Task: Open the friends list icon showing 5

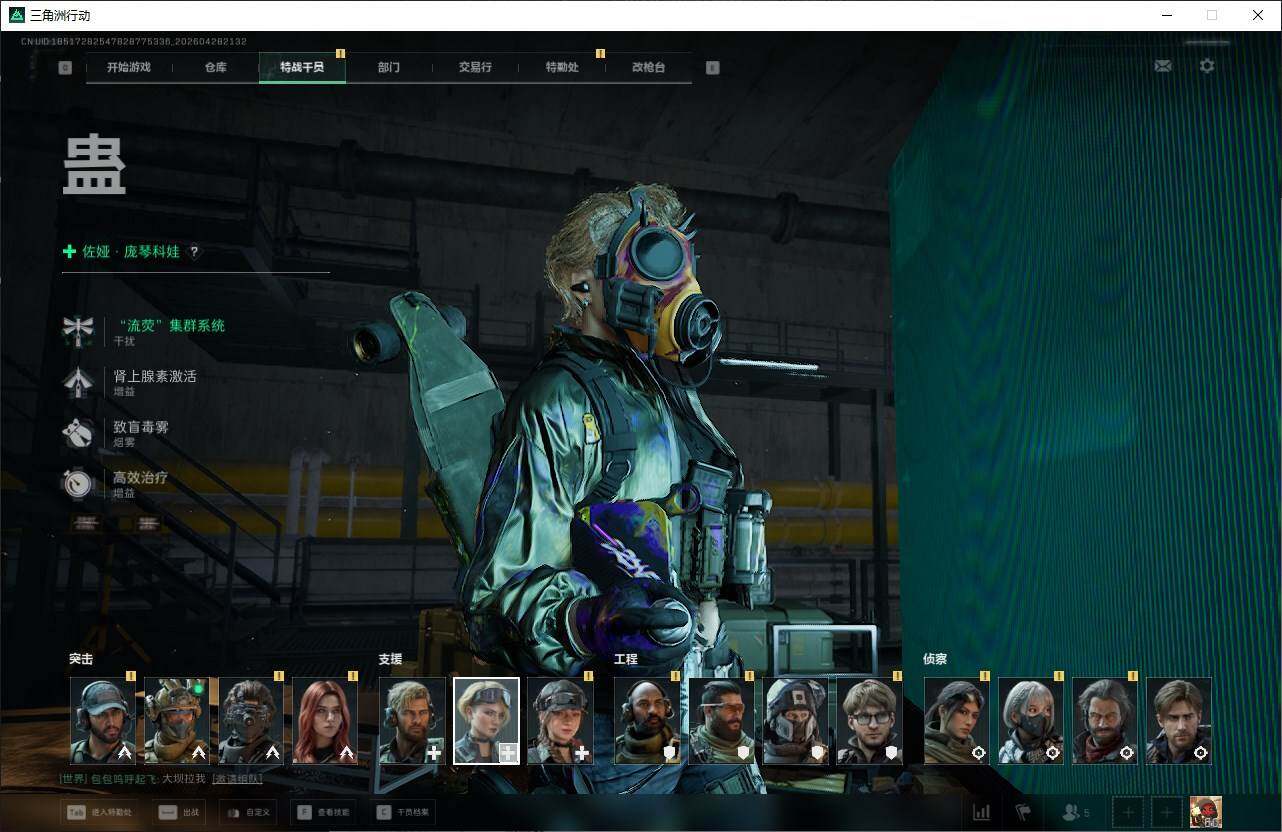Action: coord(1076,812)
